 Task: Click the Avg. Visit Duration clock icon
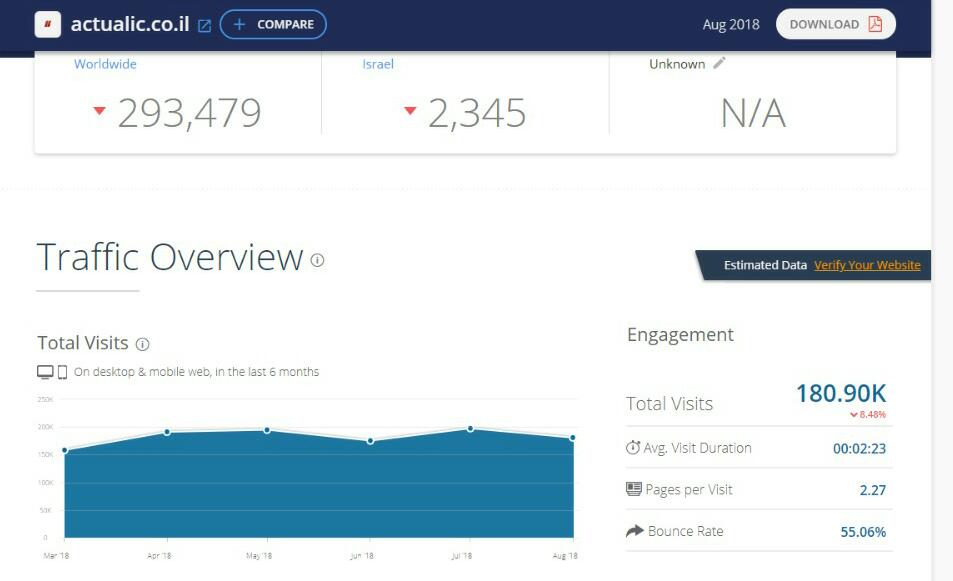tap(633, 448)
